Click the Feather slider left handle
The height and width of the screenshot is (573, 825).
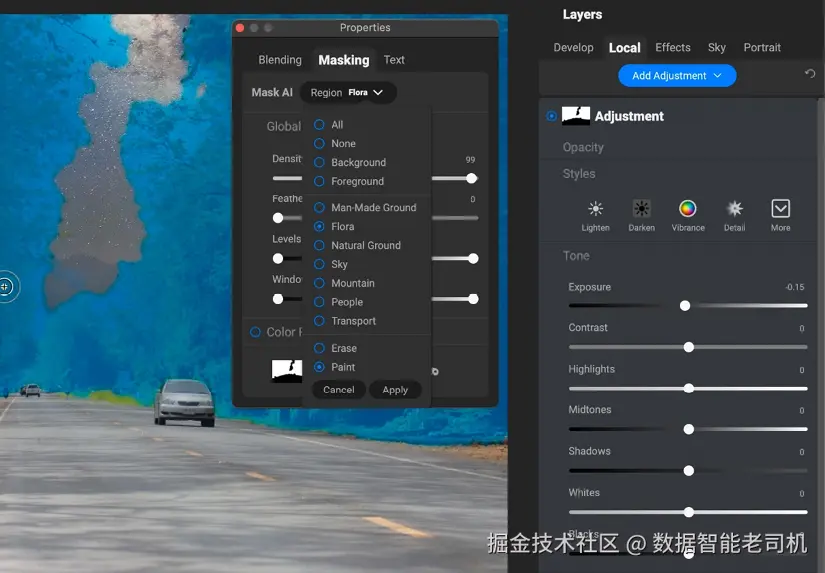pyautogui.click(x=278, y=218)
